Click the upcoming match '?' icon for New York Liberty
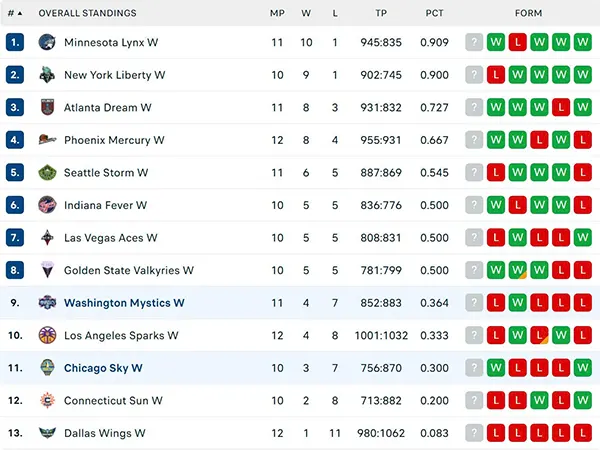Image resolution: width=600 pixels, height=450 pixels. point(474,75)
